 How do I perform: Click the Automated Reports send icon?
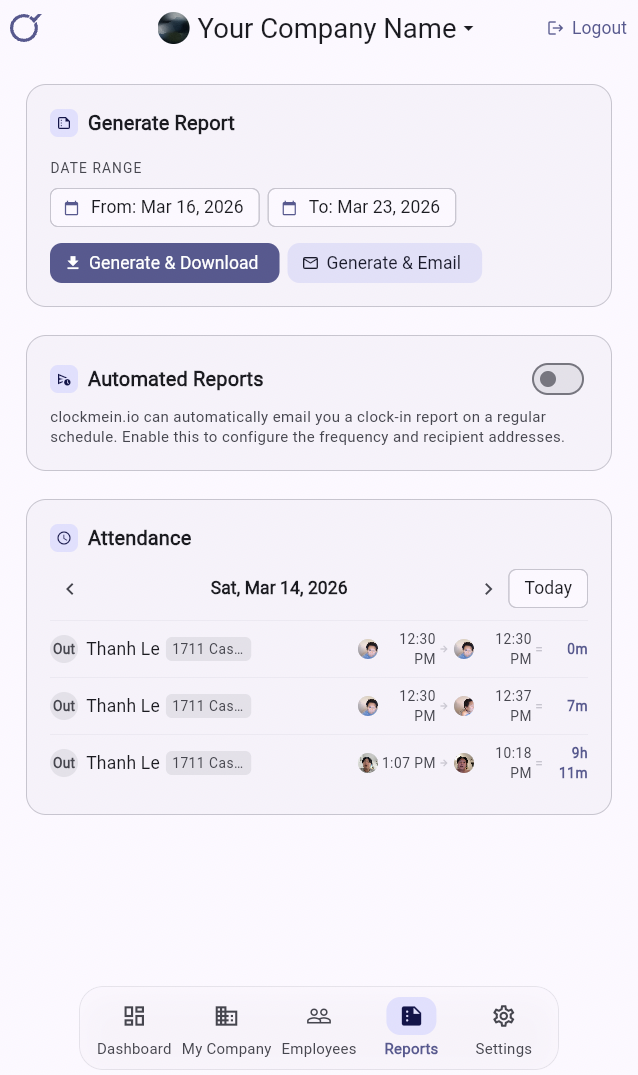64,379
